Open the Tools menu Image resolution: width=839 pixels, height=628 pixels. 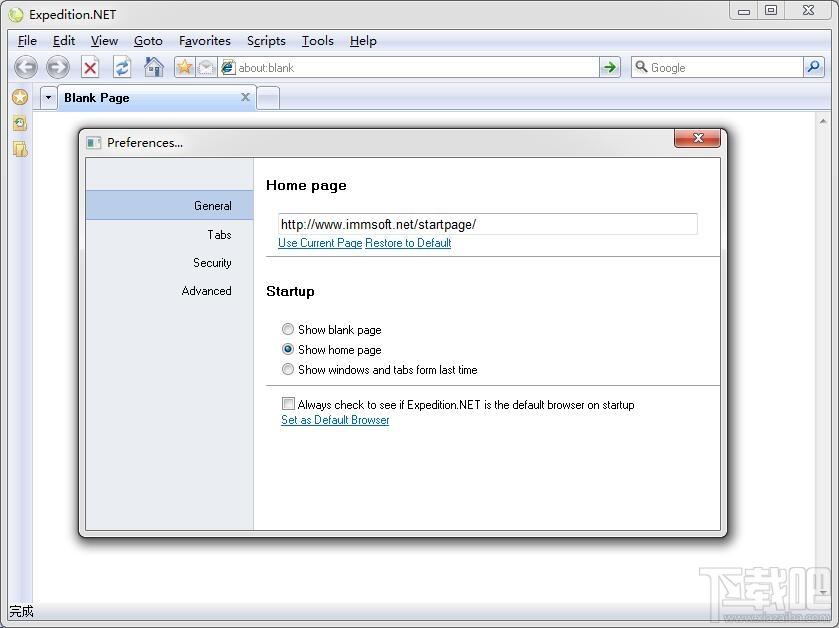[318, 41]
